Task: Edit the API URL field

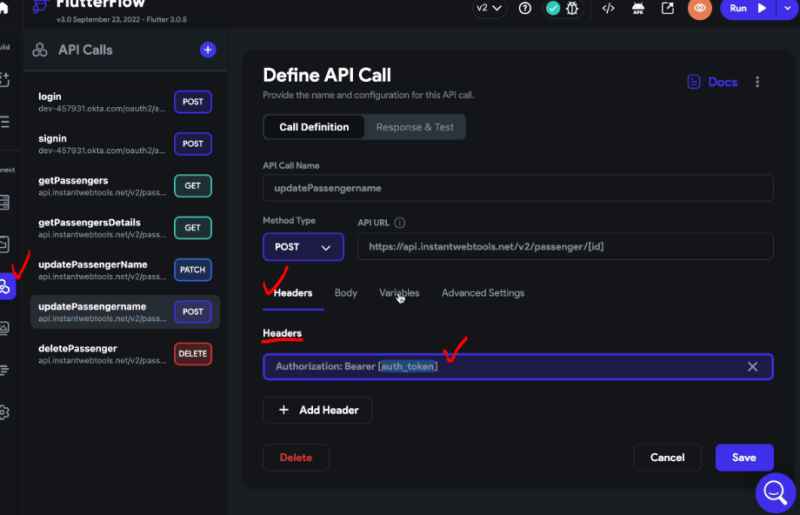Action: (565, 247)
